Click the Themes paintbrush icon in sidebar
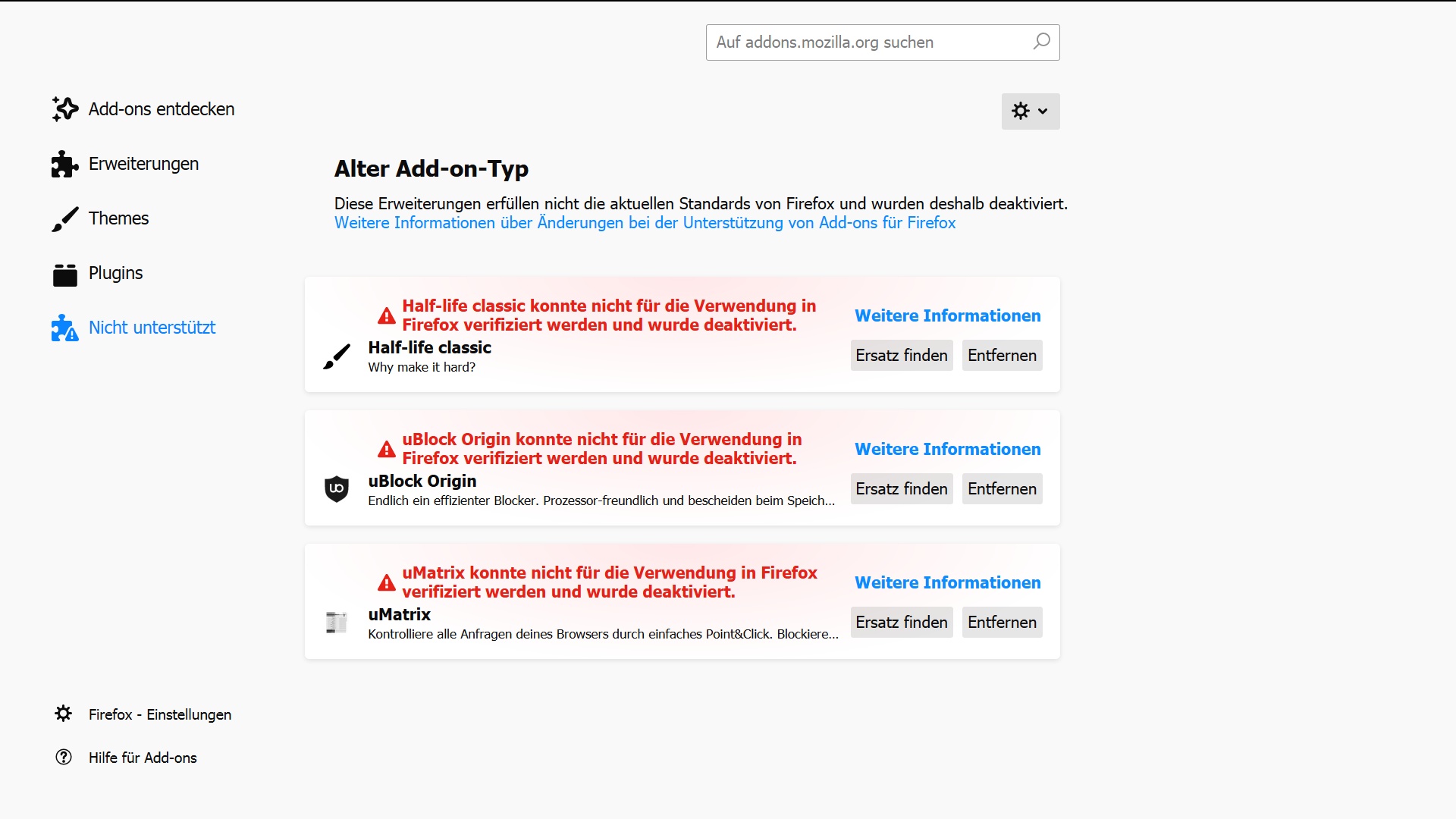The width and height of the screenshot is (1456, 819). tap(65, 219)
